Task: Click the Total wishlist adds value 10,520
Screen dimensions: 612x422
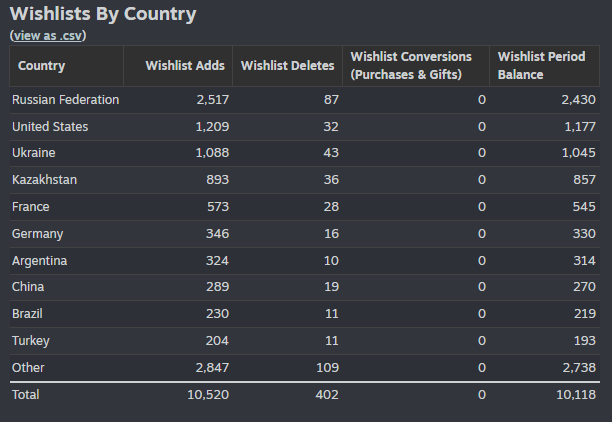Action: 208,395
